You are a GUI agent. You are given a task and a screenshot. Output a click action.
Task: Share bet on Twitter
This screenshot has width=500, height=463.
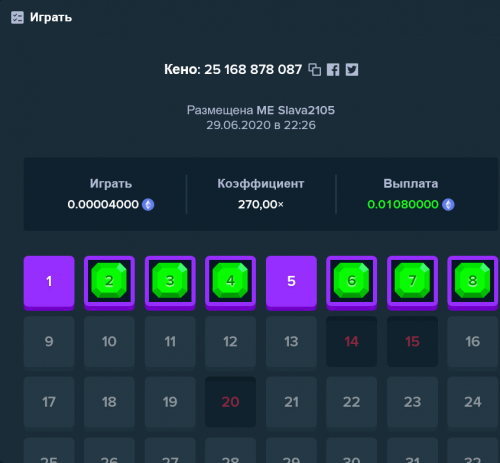tap(352, 70)
